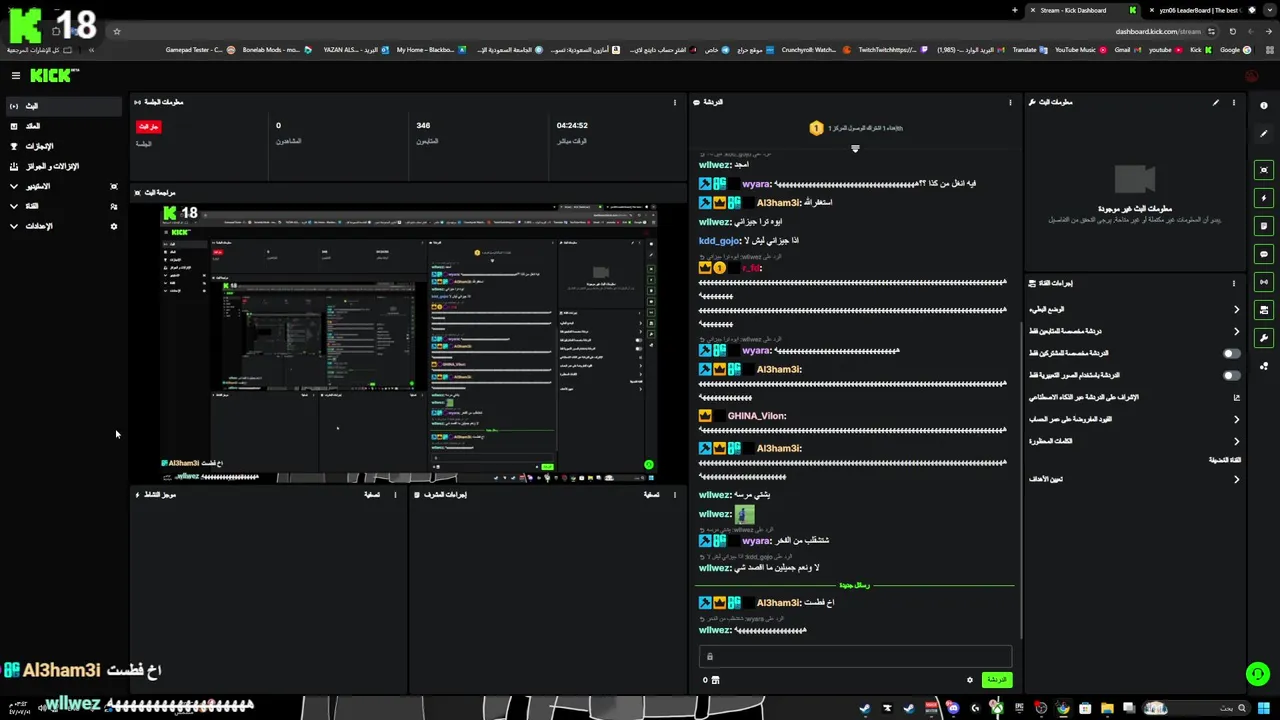Open the AI chat moderation external link

1236,397
